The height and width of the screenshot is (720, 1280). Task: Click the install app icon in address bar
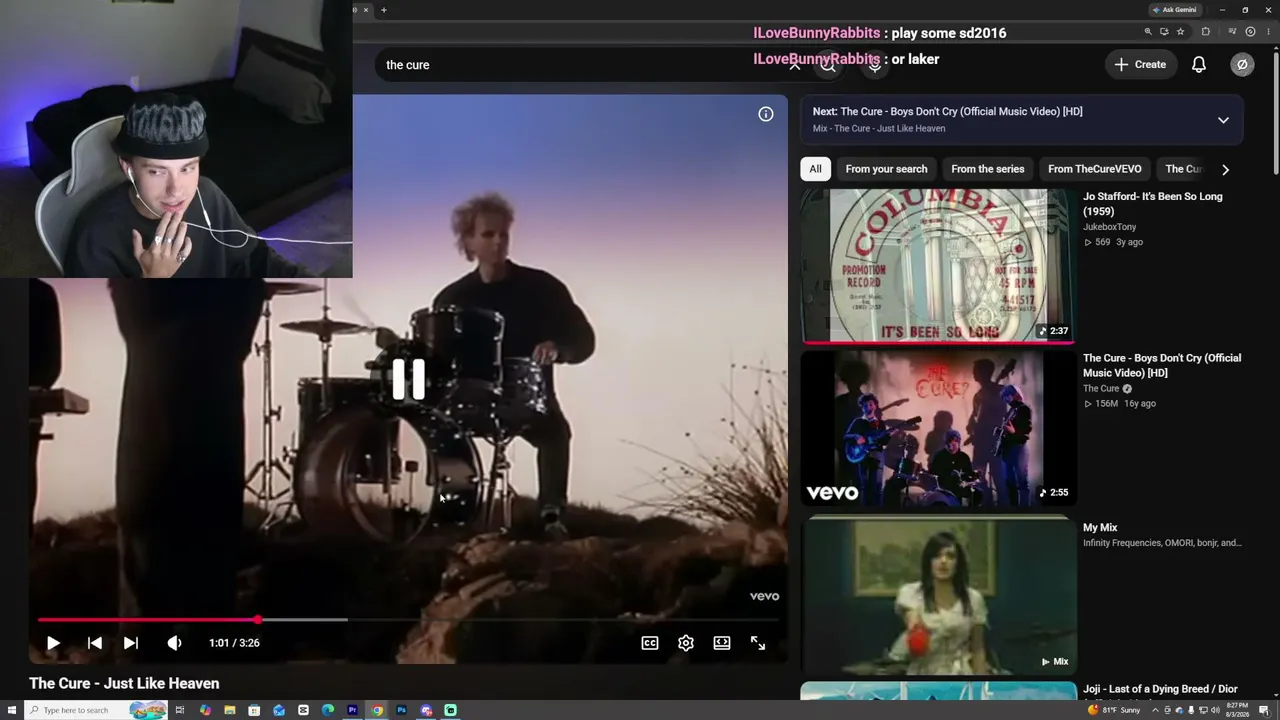[x=1164, y=32]
